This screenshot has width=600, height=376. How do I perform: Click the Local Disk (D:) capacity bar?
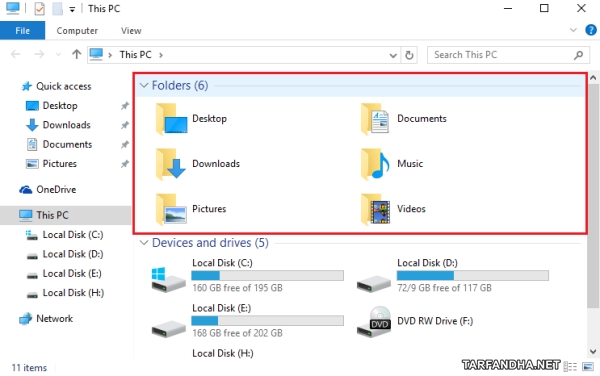(473, 275)
